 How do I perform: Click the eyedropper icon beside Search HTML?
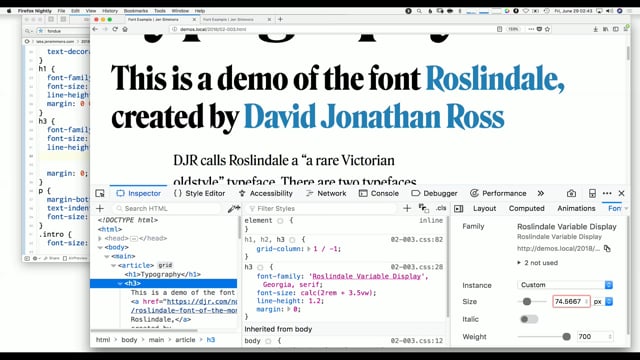(233, 209)
